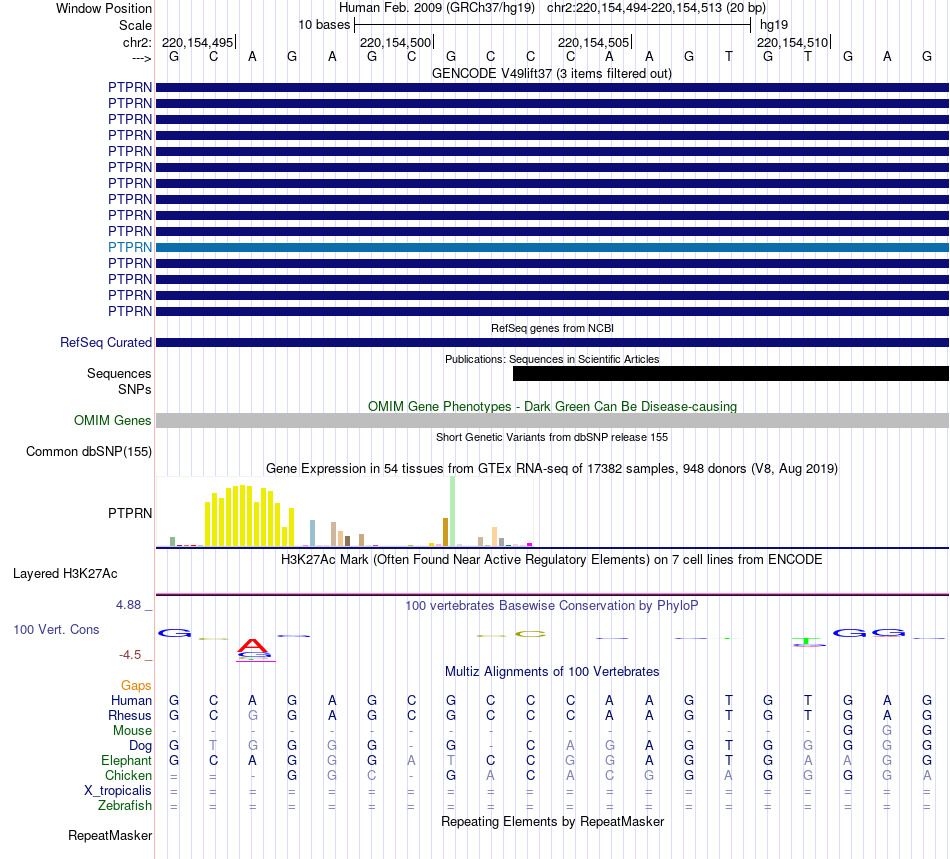Click the 'Human Feb. 2009 (GRCh37/hg19)' header text
Image resolution: width=950 pixels, height=859 pixels.
click(437, 8)
